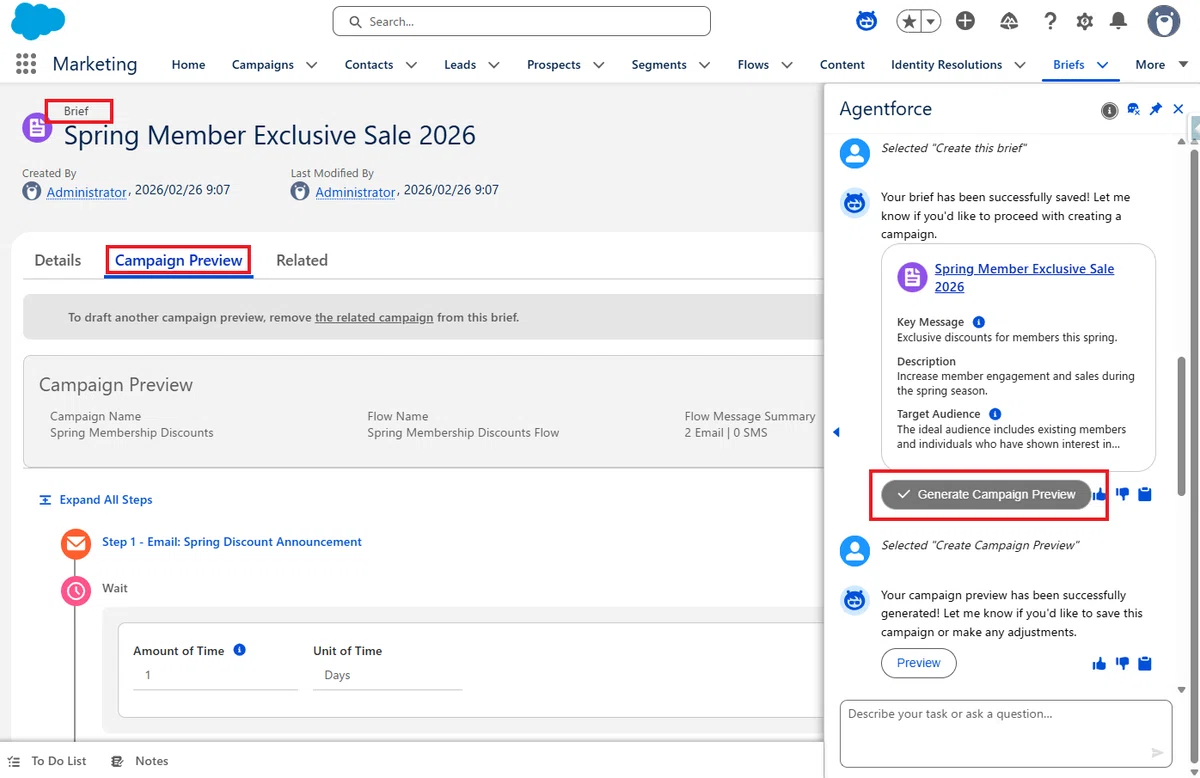Send the Agentforce message arrow
The height and width of the screenshot is (778, 1200).
[1157, 752]
